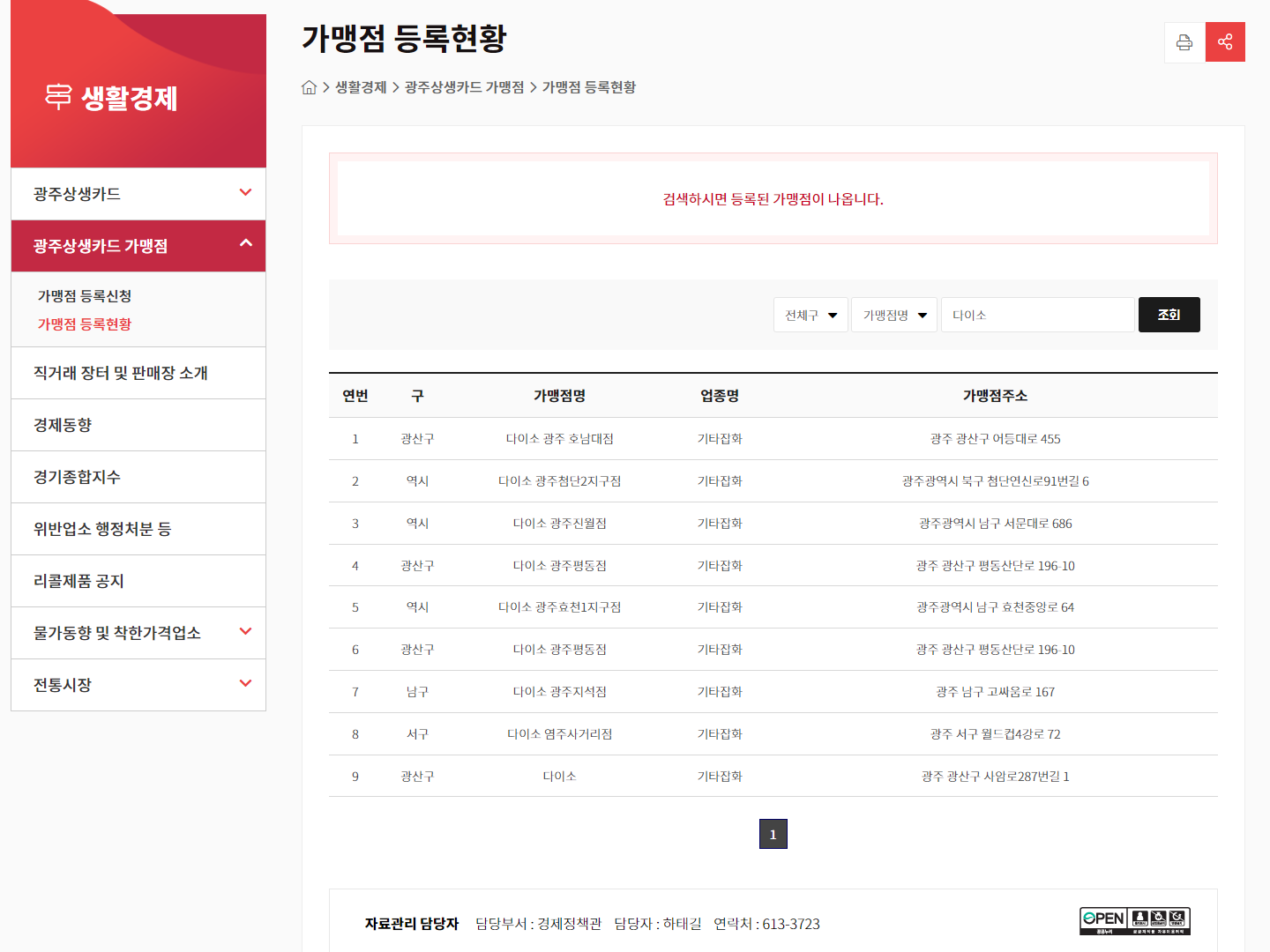Click the red share icon button
This screenshot has height=952, width=1270.
[x=1225, y=42]
